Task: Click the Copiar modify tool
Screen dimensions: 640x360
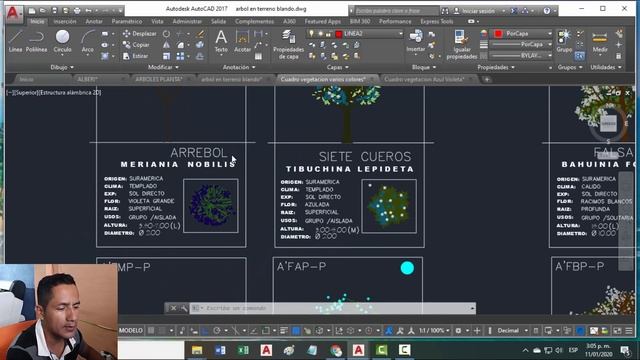Action: pyautogui.click(x=136, y=45)
